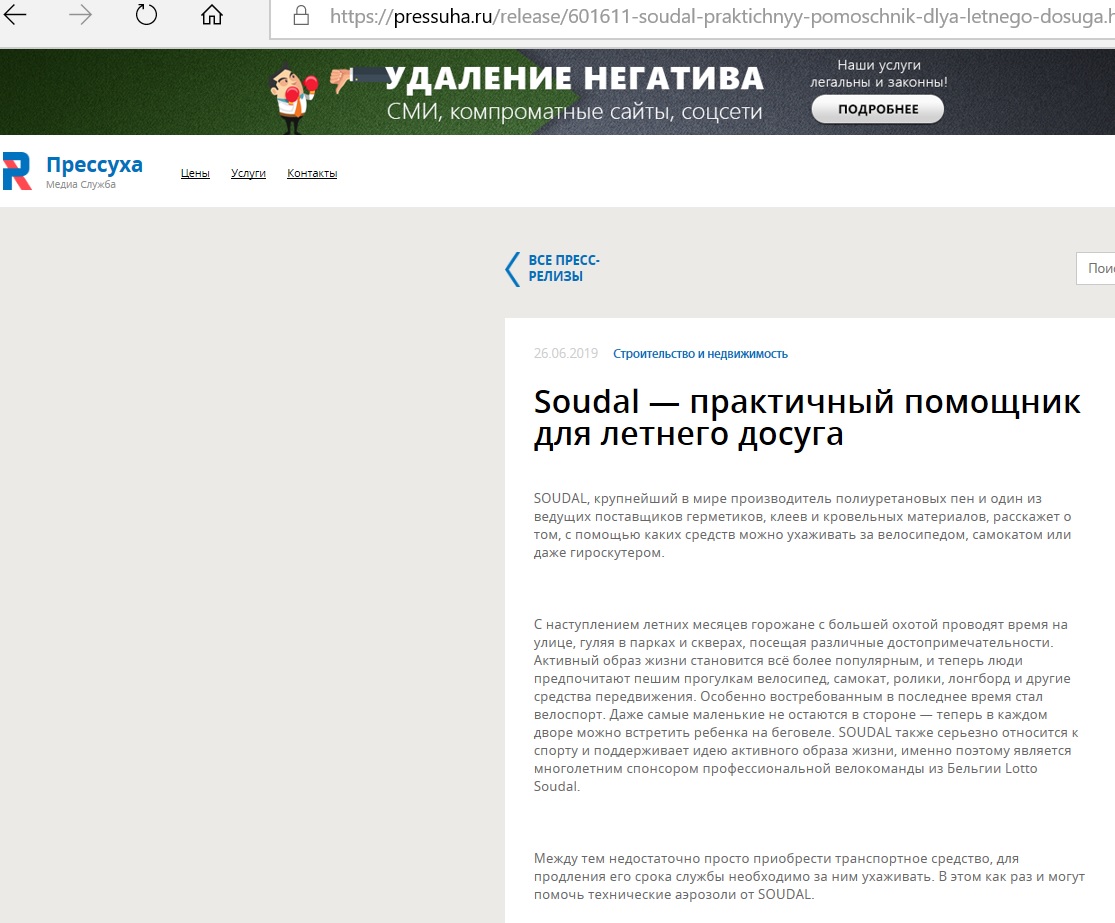Open the Услуги menu link

[x=248, y=173]
